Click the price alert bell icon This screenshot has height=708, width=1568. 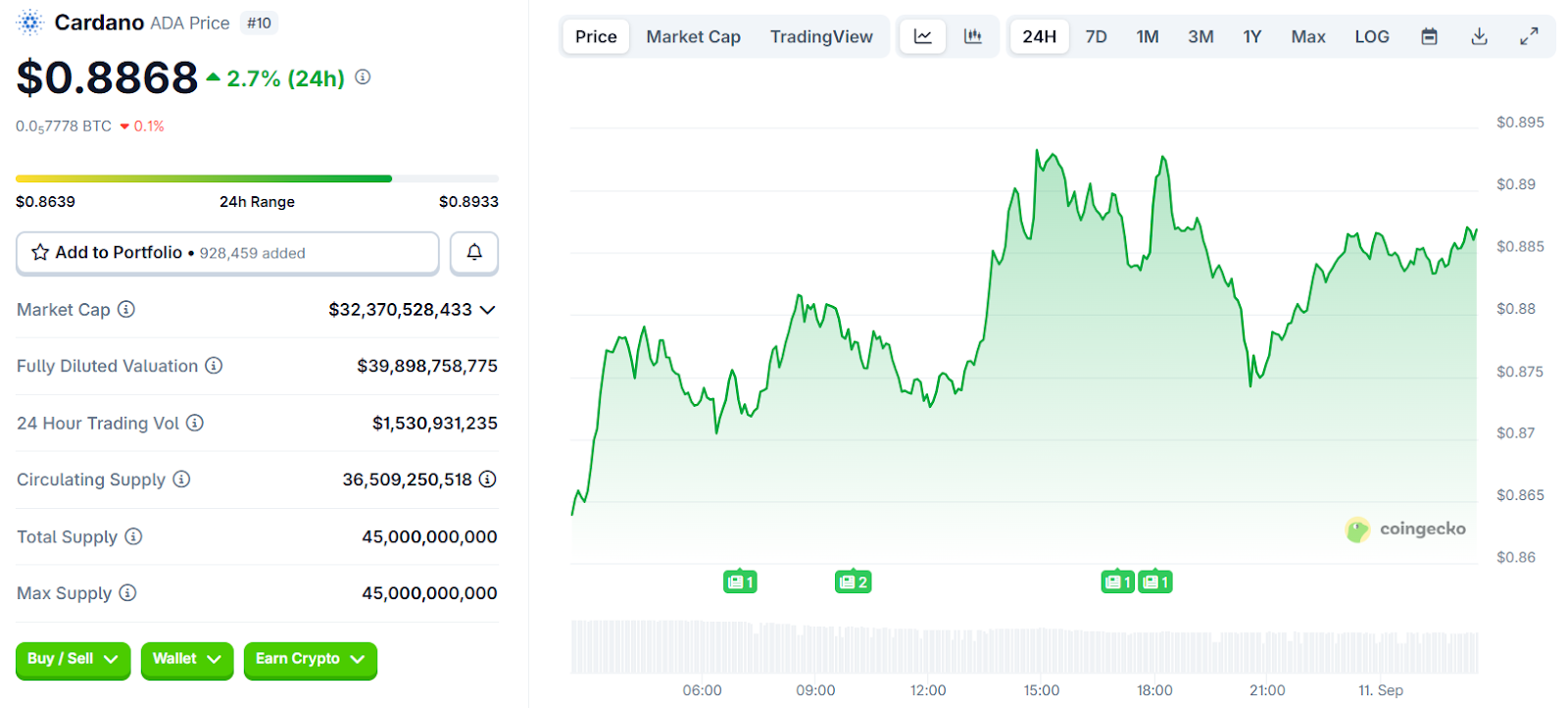pos(474,253)
